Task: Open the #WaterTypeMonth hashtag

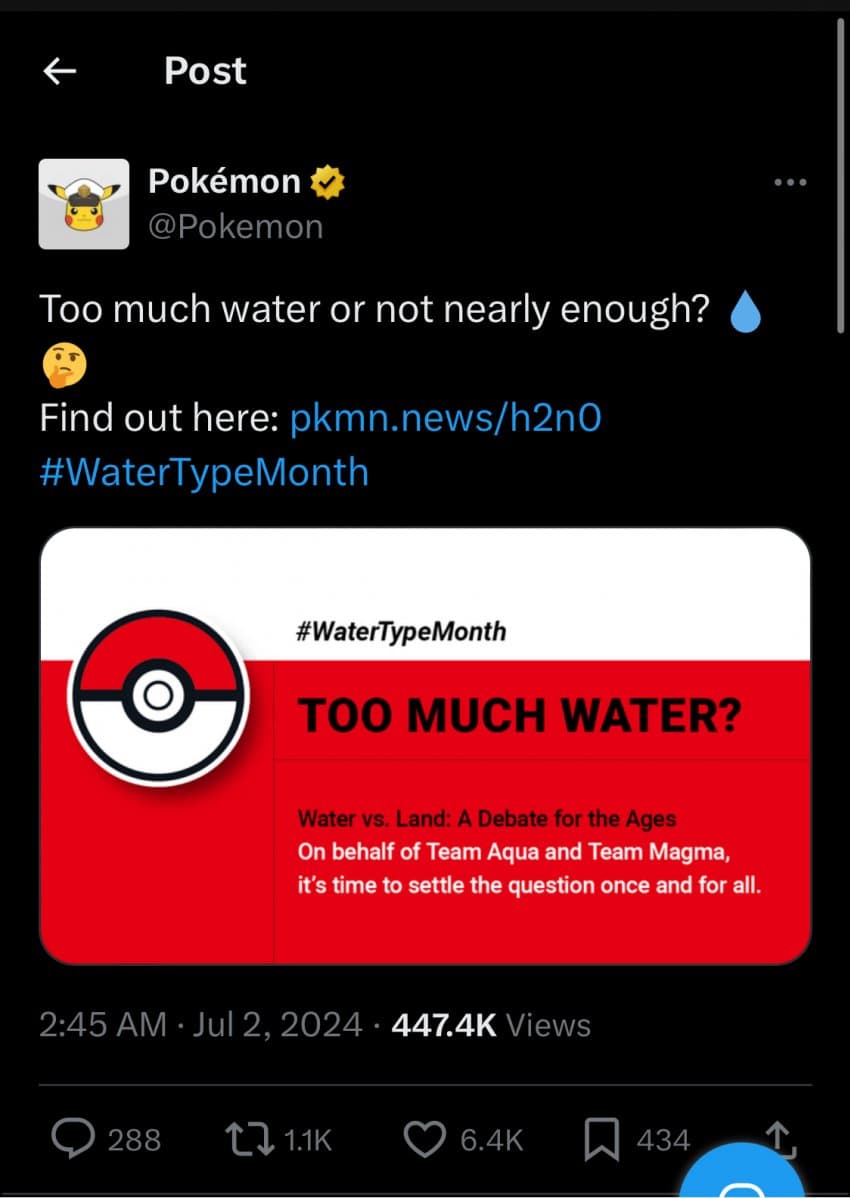Action: pos(204,471)
